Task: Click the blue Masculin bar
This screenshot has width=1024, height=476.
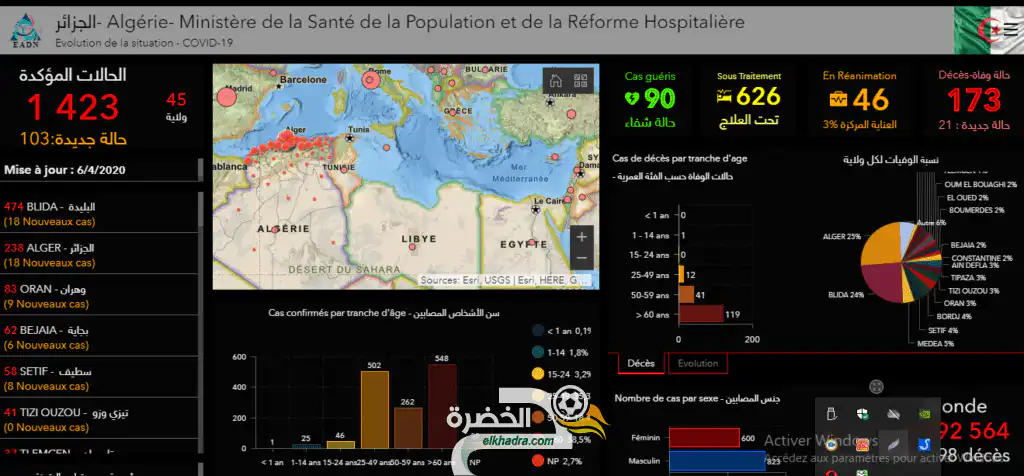Action: coord(717,461)
